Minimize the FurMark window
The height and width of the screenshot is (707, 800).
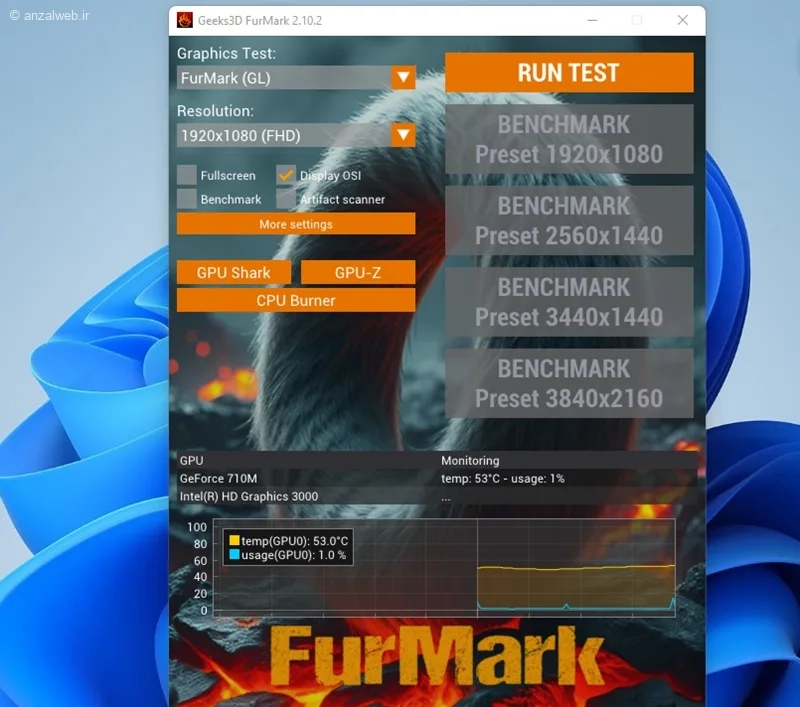[592, 20]
